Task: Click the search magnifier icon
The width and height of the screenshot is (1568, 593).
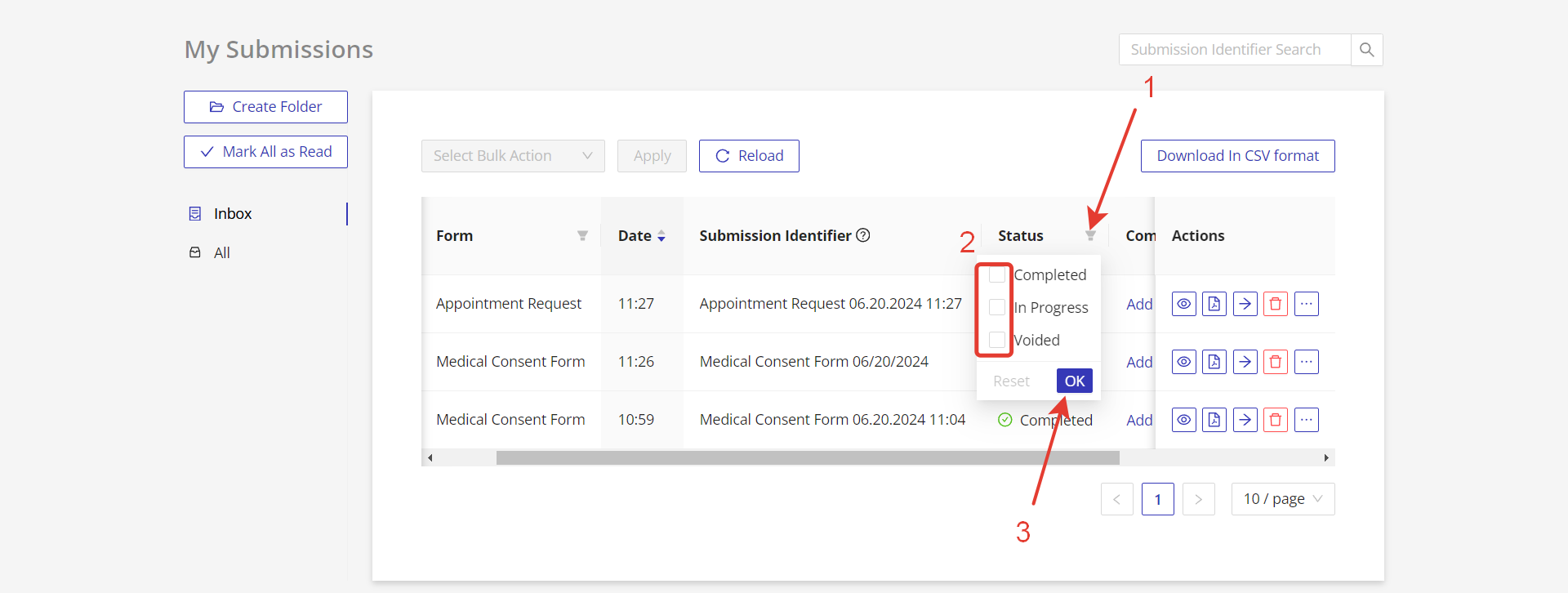Action: (x=1366, y=50)
